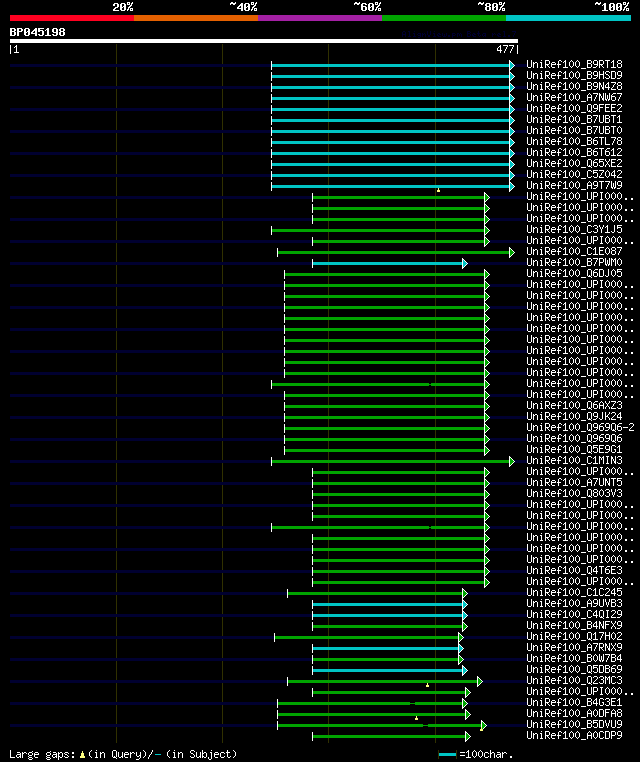Click the orange ~40% identity legend segment
Screen dimensions: 640x762
point(196,18)
